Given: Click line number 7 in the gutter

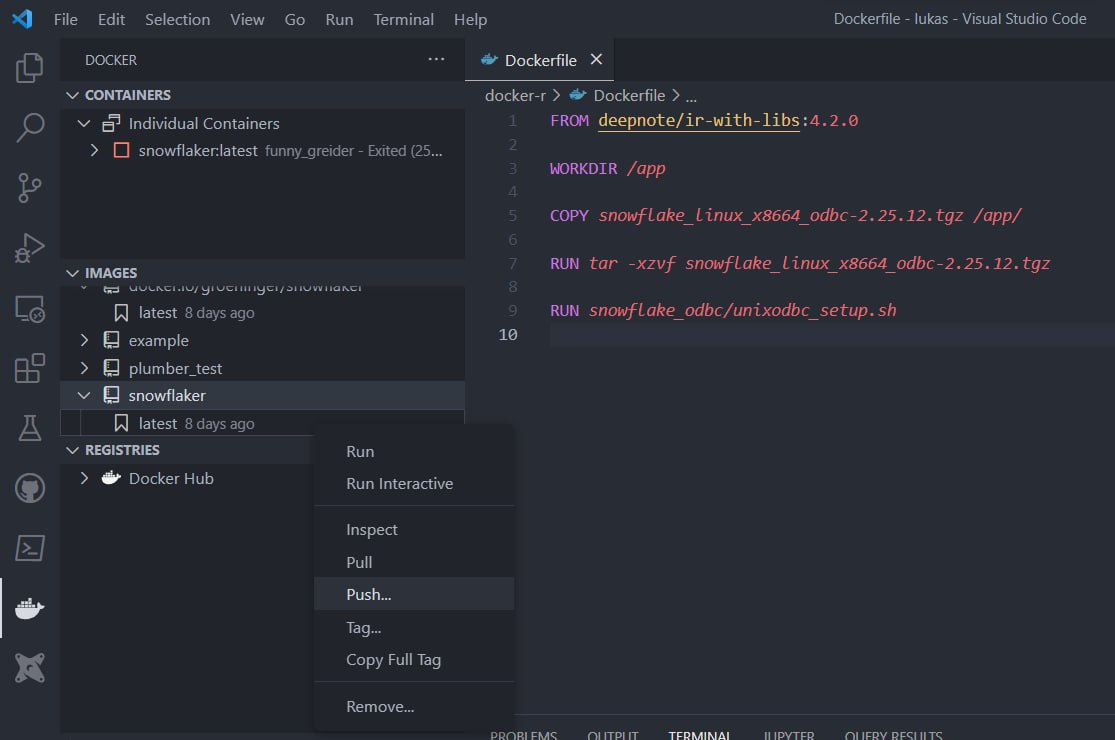Looking at the screenshot, I should [x=512, y=263].
